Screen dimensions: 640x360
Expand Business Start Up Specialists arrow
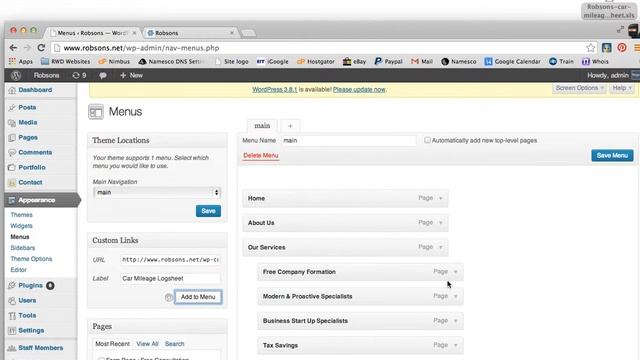(456, 321)
